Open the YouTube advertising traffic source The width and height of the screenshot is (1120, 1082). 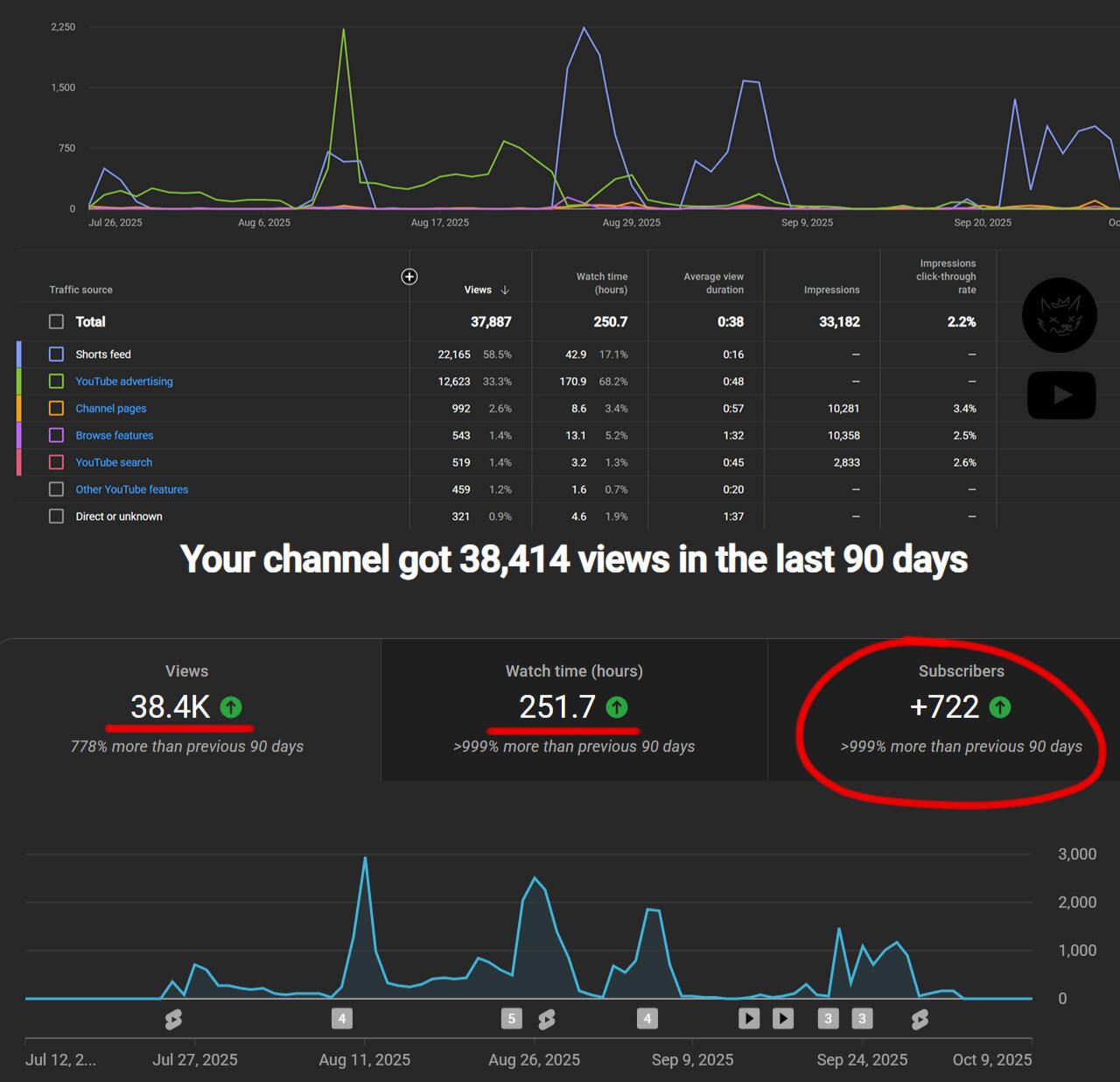coord(123,381)
